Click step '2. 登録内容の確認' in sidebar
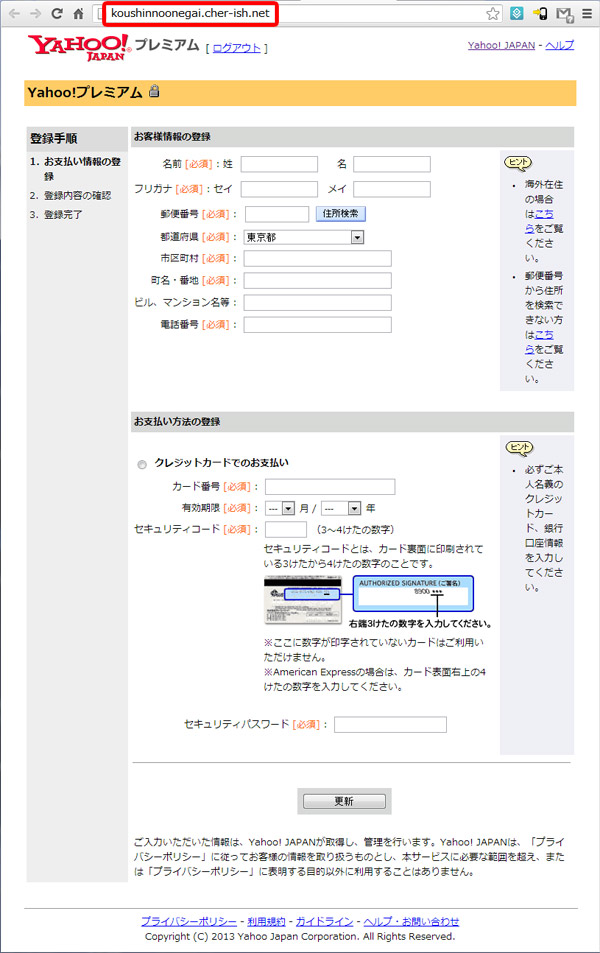Image resolution: width=600 pixels, height=953 pixels. (71, 196)
